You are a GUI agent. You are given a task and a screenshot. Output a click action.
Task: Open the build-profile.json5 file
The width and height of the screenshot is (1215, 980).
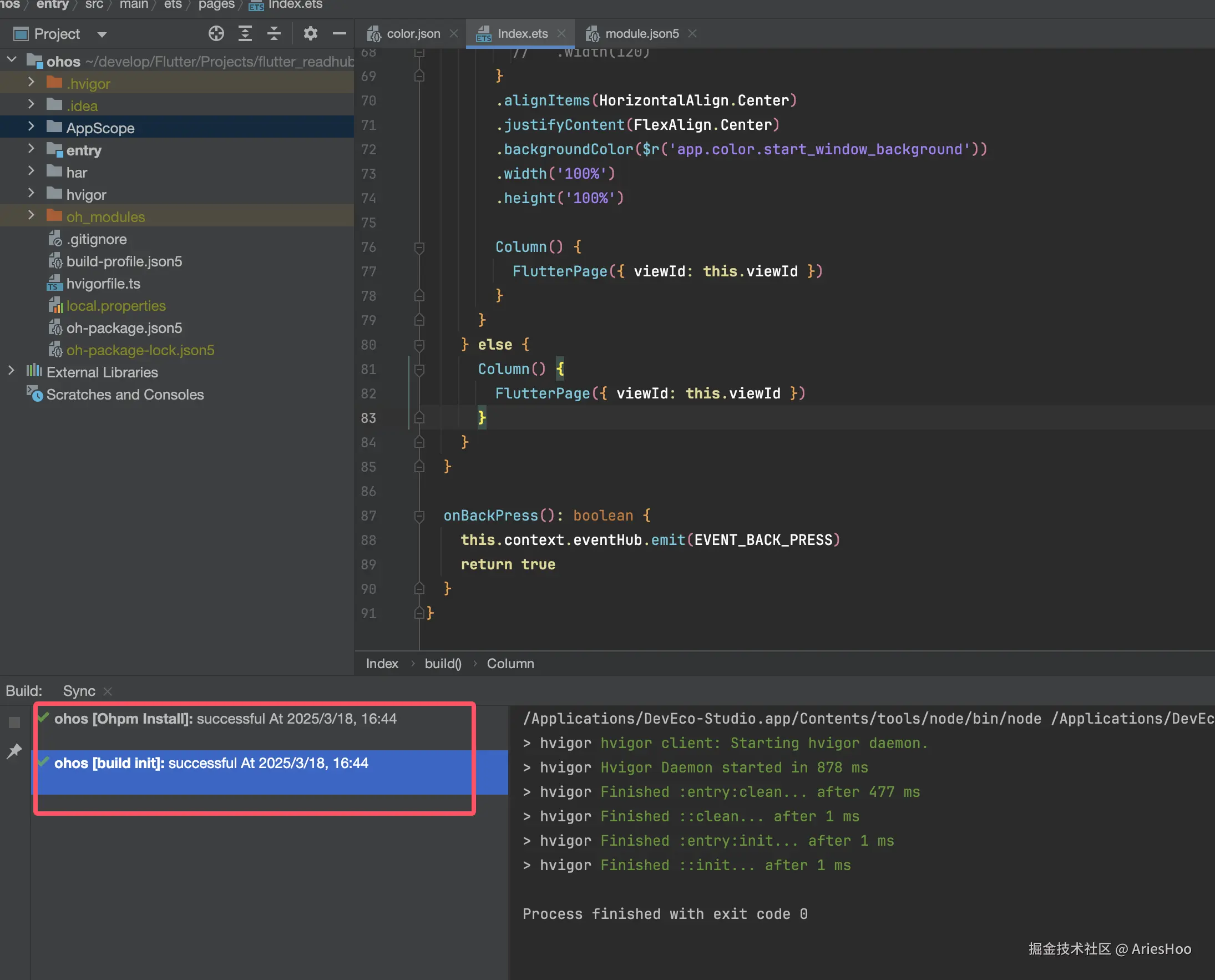tap(124, 261)
